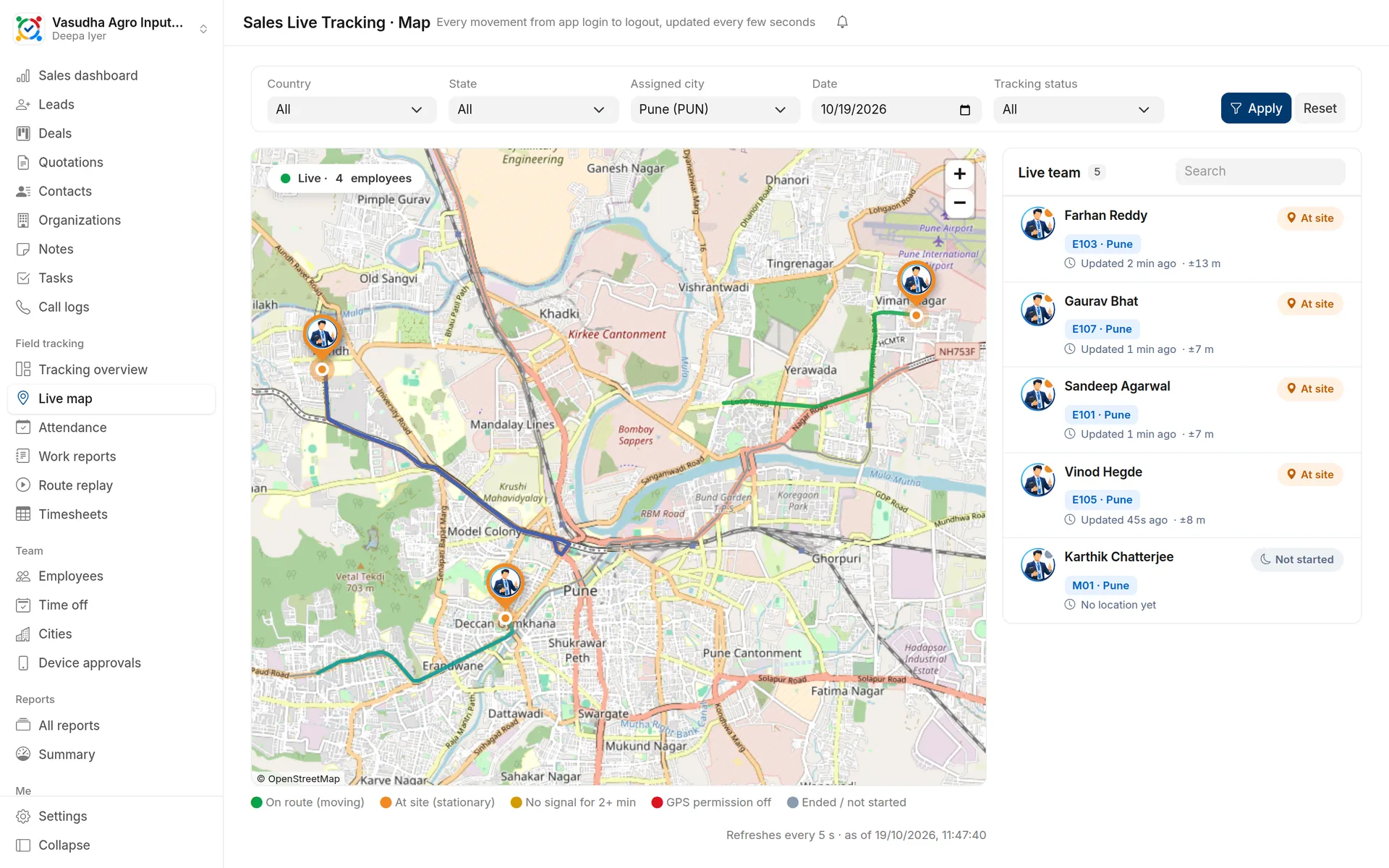Click the E103 · Pune tag
1389x868 pixels.
point(1102,244)
